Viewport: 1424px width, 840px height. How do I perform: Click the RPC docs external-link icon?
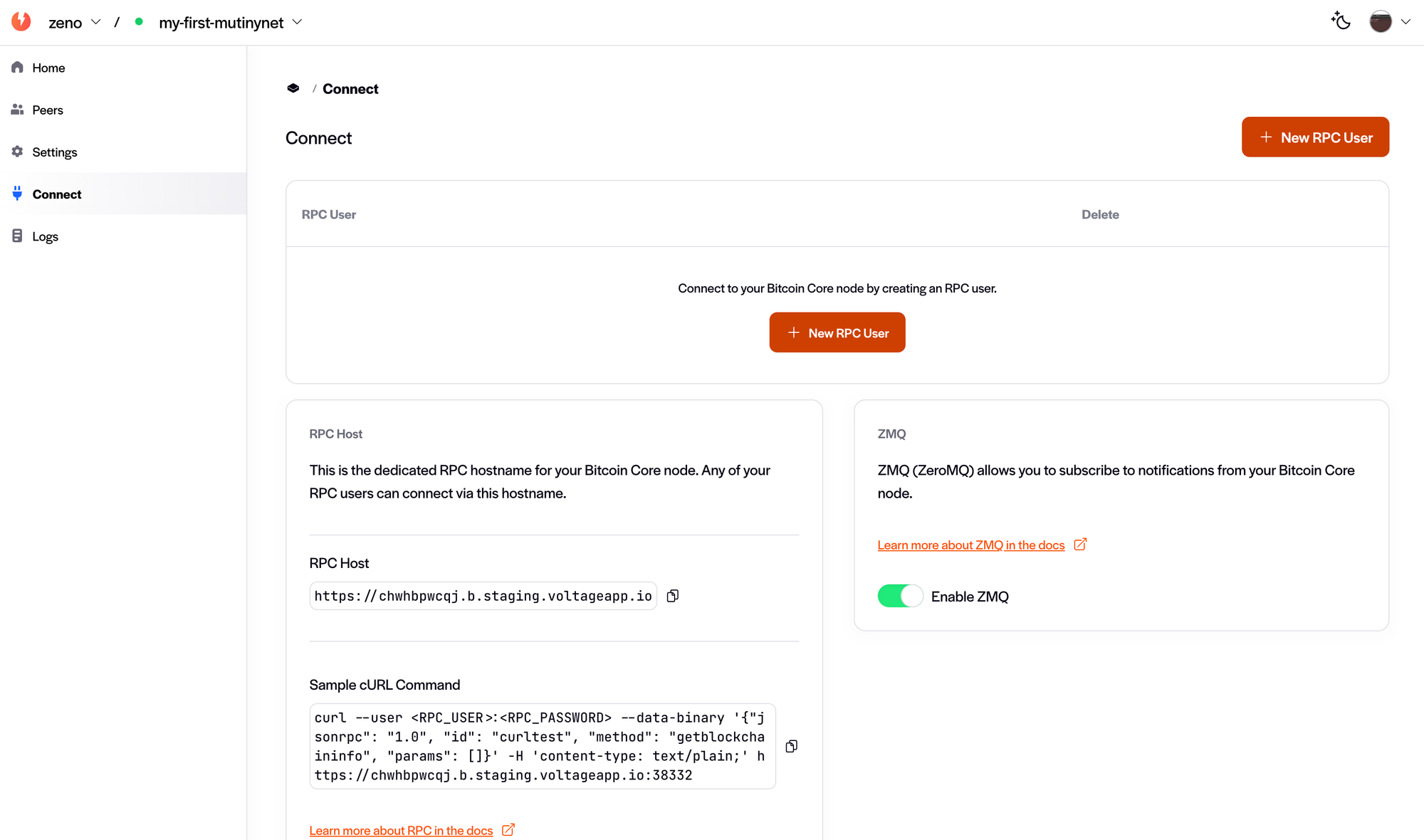pyautogui.click(x=508, y=830)
